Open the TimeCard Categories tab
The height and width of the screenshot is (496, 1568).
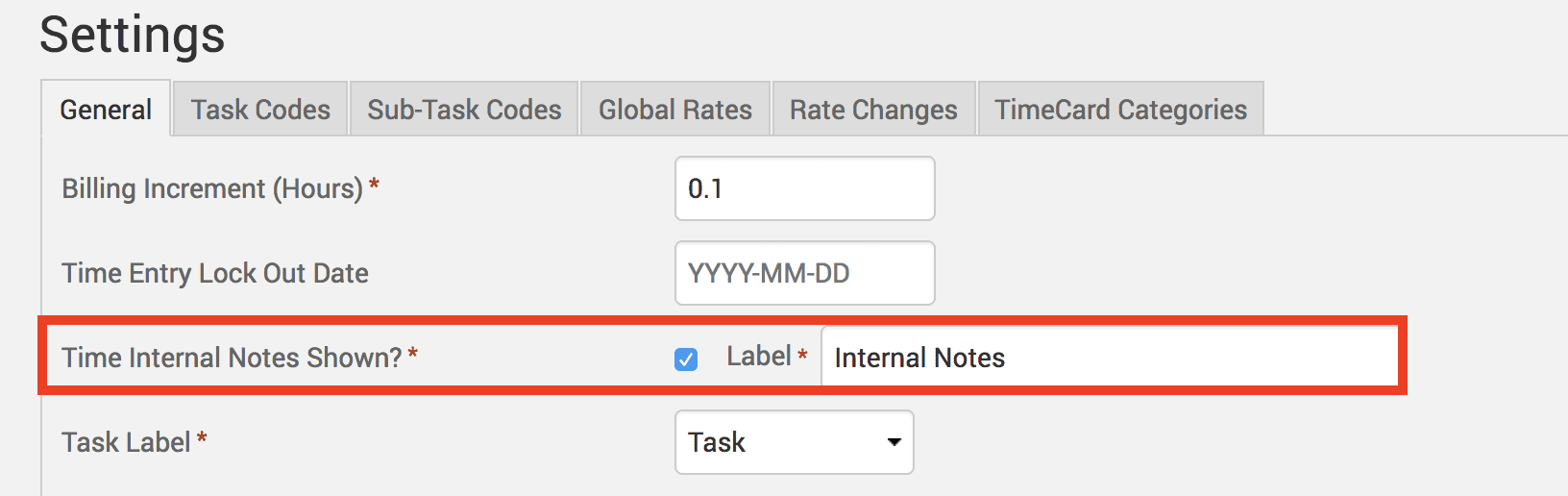[1120, 110]
